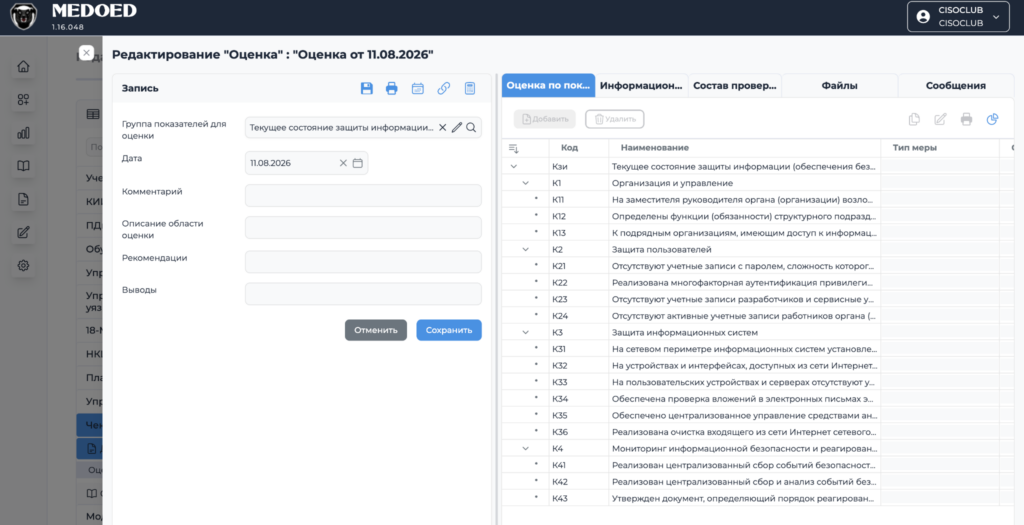The width and height of the screenshot is (1024, 525).
Task: Click the edit pencil icon in table toolbar
Action: [940, 119]
